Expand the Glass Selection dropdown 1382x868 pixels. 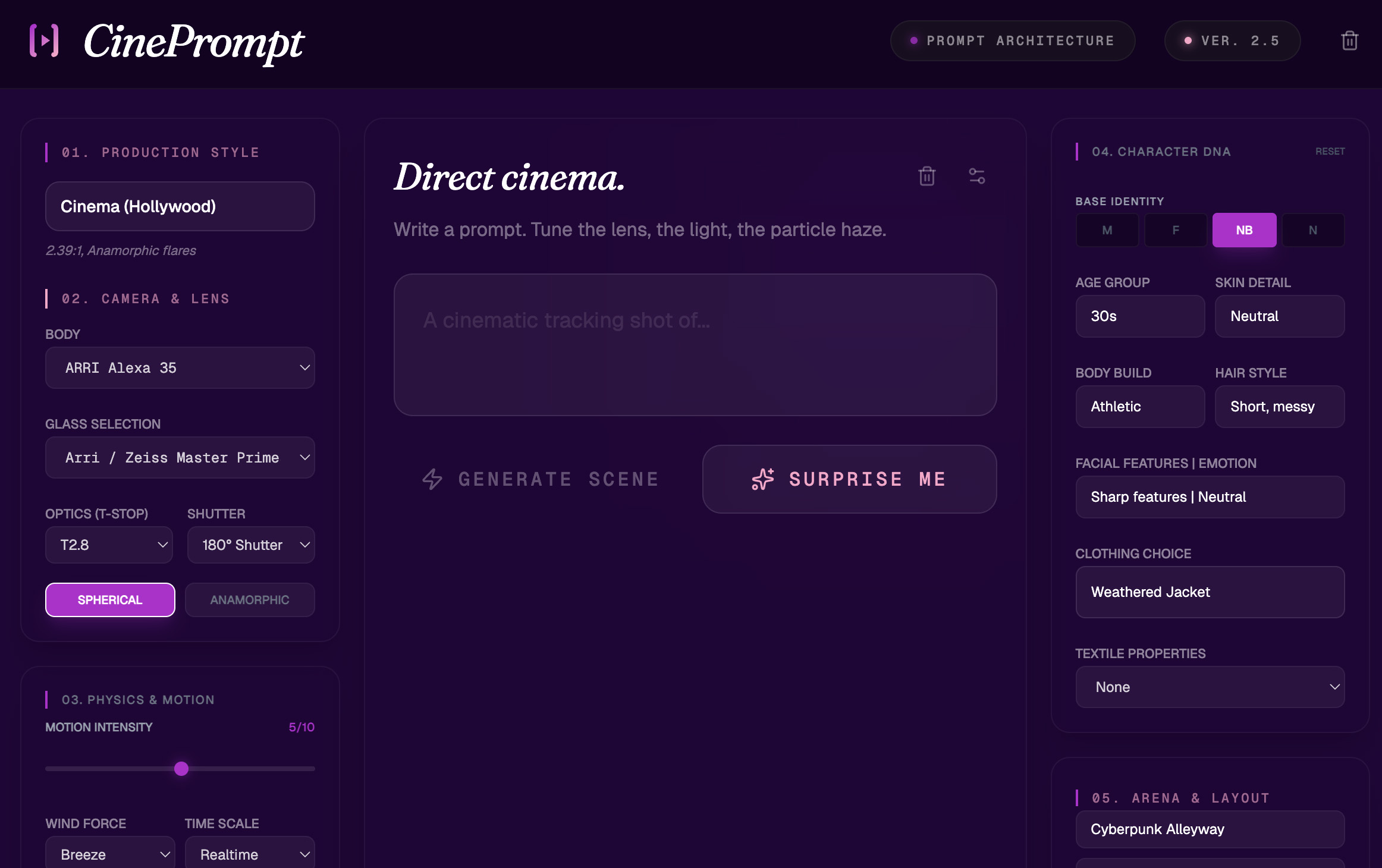click(180, 458)
